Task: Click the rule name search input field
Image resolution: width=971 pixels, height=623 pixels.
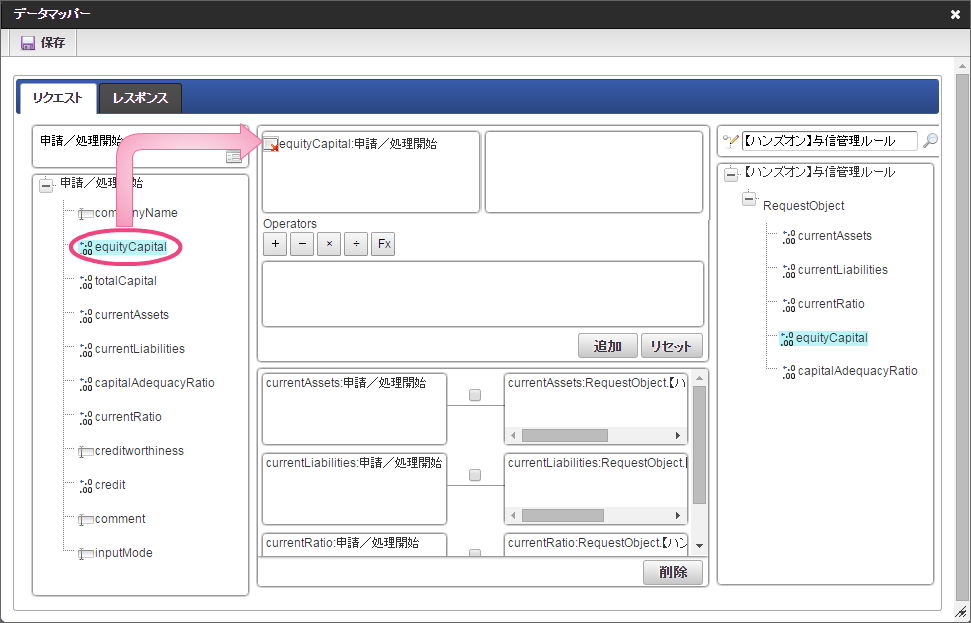Action: 829,141
